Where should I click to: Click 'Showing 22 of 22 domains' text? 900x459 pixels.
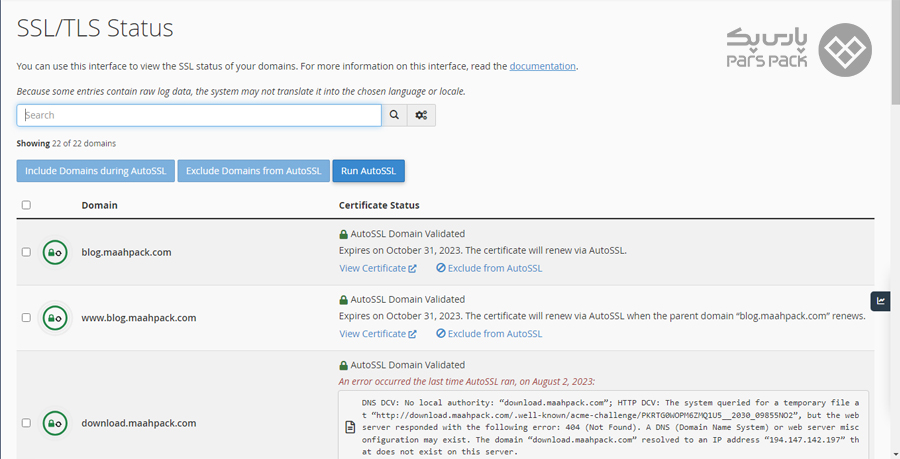(66, 143)
